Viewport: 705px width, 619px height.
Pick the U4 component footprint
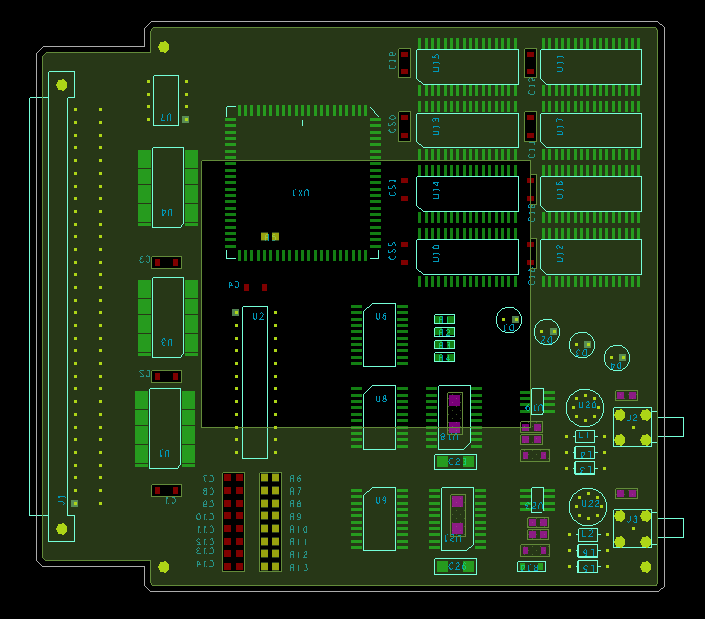(x=168, y=187)
